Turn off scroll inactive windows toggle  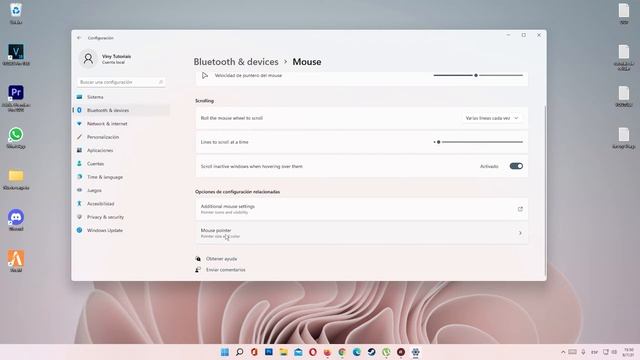(x=516, y=166)
